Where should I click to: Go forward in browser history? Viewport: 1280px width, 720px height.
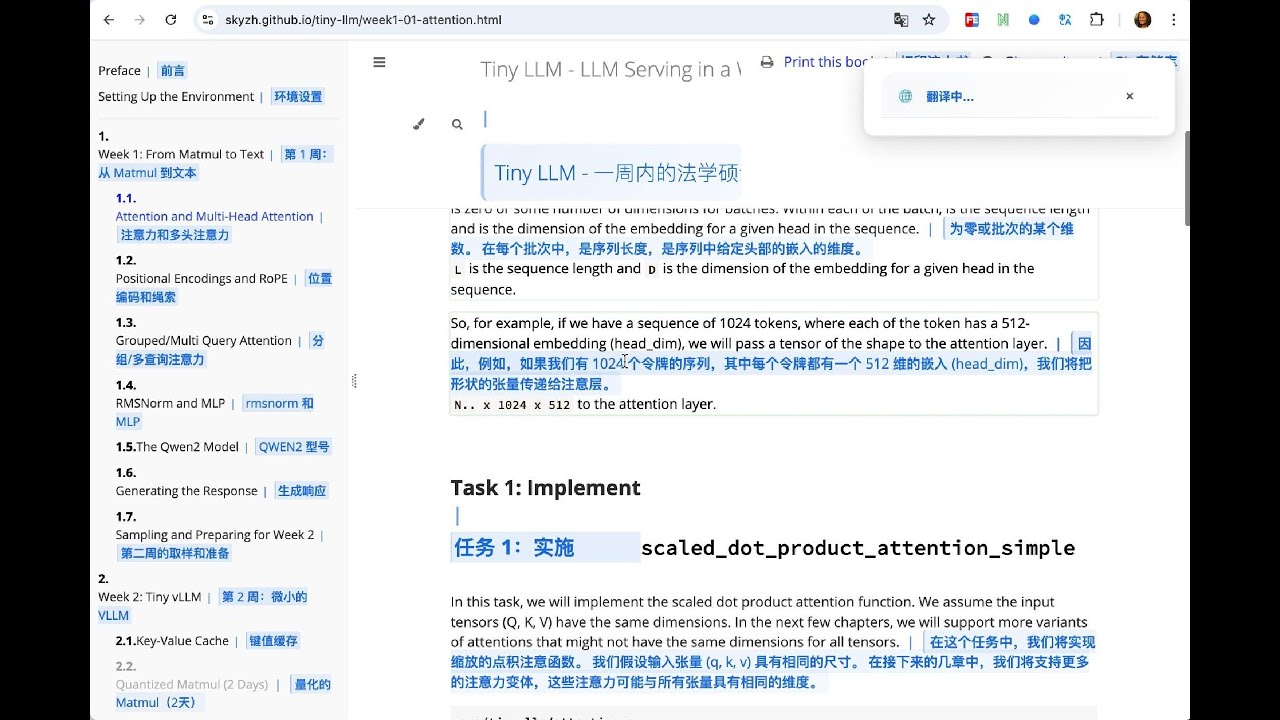pos(140,20)
